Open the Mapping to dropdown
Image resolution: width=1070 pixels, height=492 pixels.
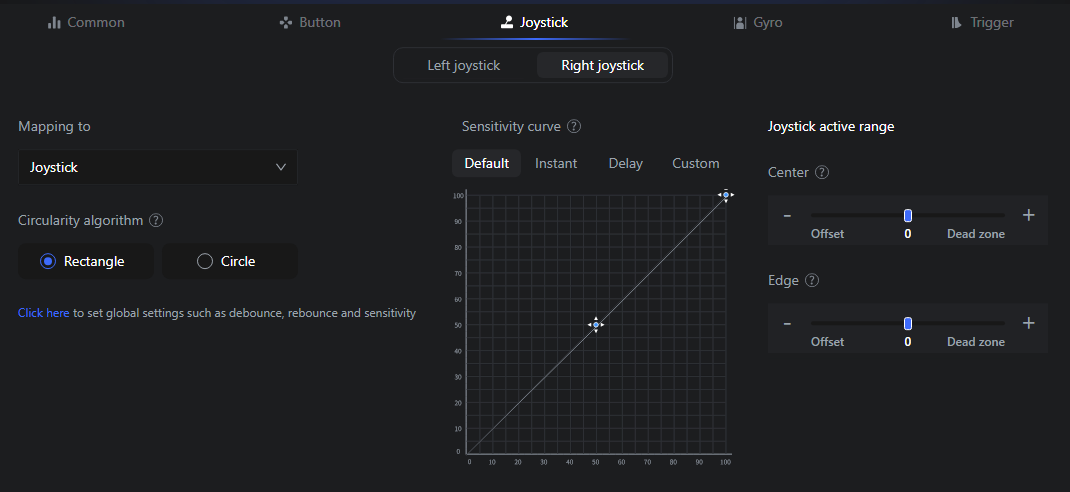[158, 168]
